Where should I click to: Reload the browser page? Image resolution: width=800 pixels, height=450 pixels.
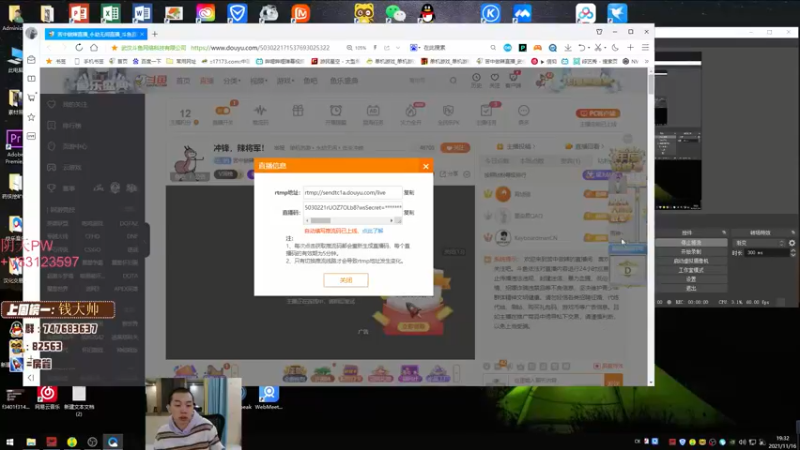79,47
